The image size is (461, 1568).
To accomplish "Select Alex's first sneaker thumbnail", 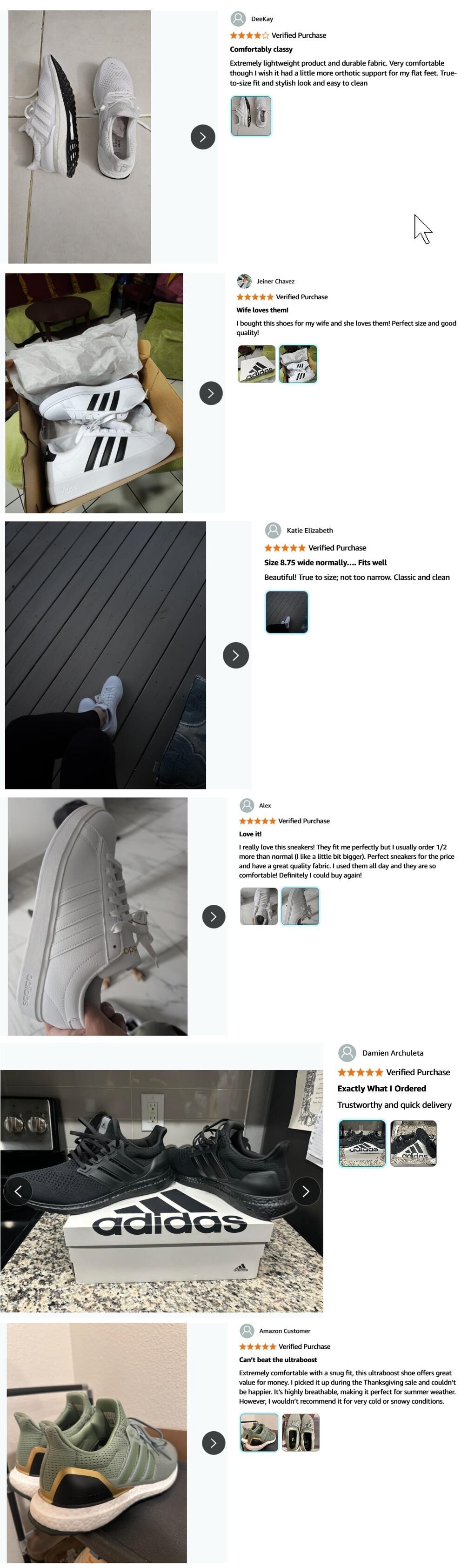I will [259, 906].
